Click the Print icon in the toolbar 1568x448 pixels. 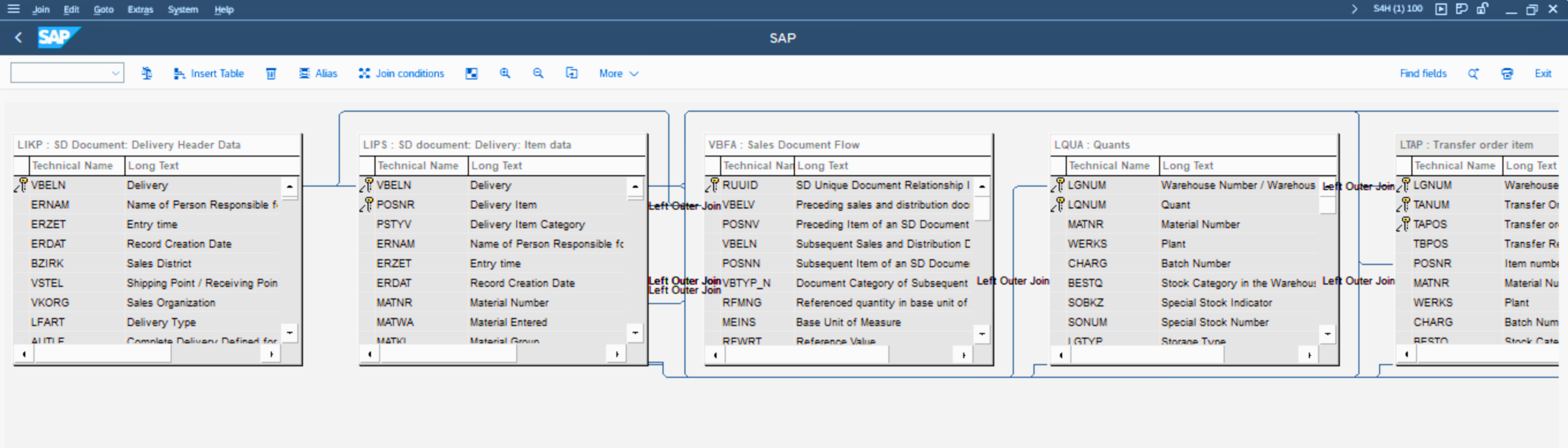coord(1507,73)
